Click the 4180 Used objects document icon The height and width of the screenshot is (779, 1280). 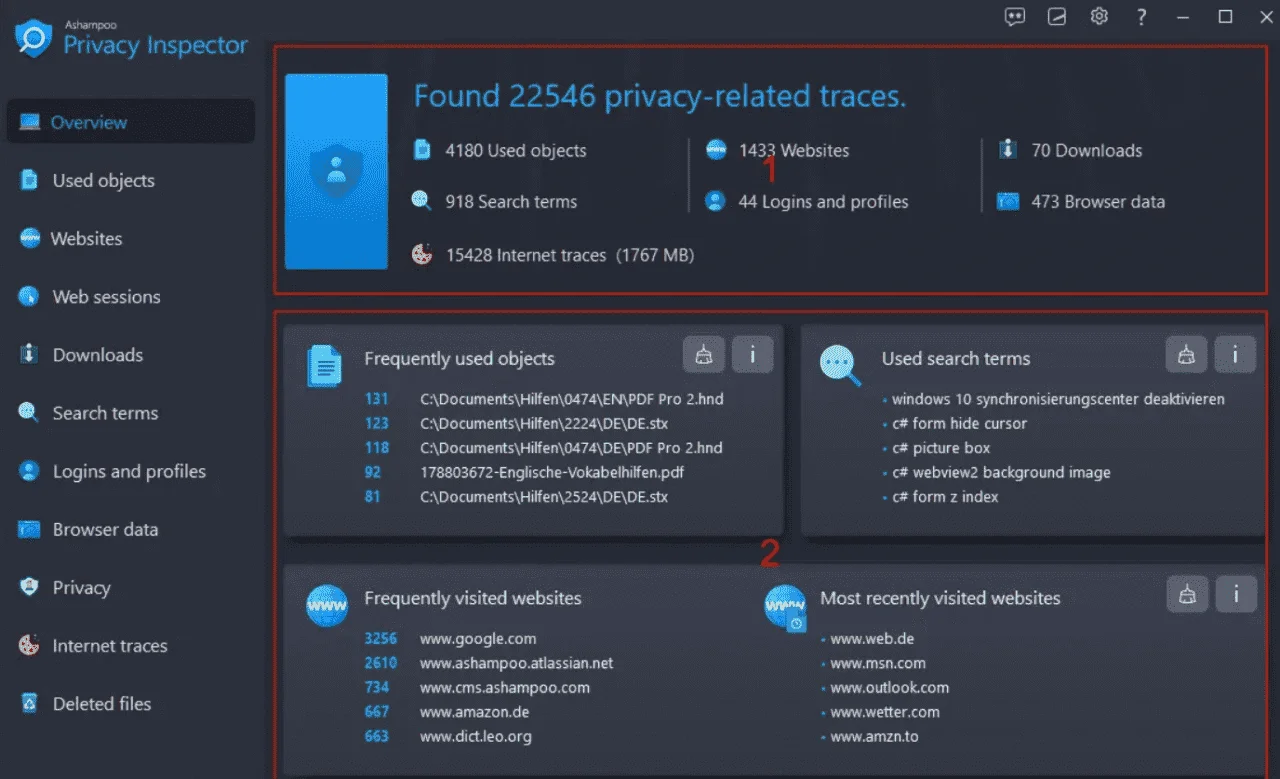(x=422, y=150)
